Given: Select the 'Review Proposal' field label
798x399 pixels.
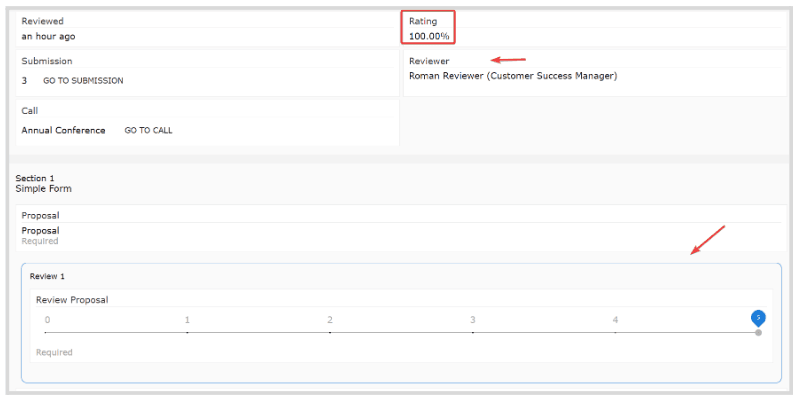Looking at the screenshot, I should (72, 300).
